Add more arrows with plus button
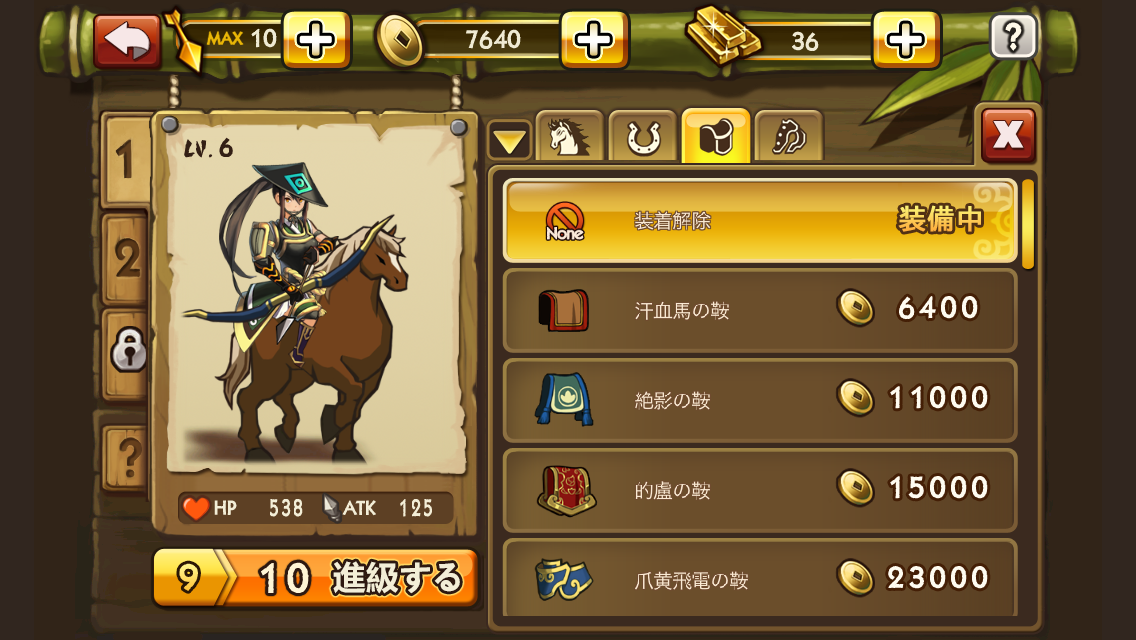Screen dimensions: 1136x640 (316, 40)
